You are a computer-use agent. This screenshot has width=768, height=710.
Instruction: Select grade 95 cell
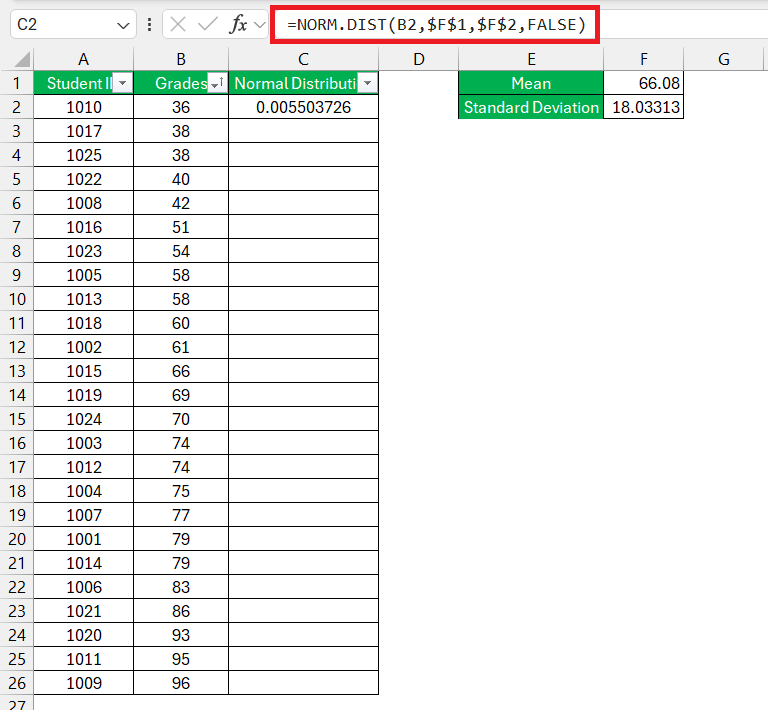tap(181, 659)
